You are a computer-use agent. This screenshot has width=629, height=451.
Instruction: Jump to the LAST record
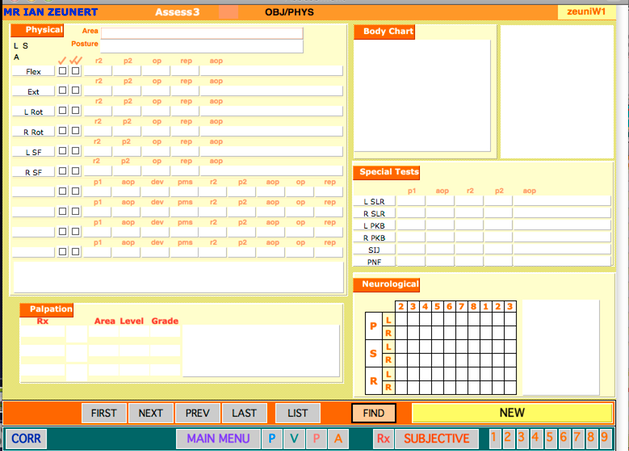click(x=244, y=413)
